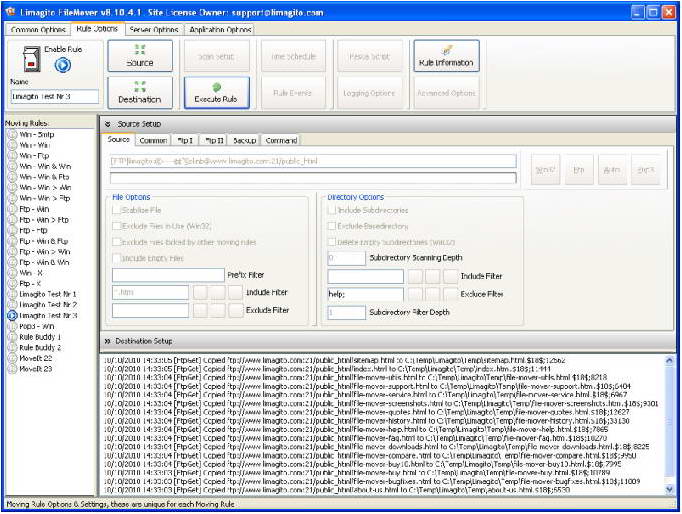The height and width of the screenshot is (514, 682).
Task: Open the Destination setup button
Action: [140, 93]
